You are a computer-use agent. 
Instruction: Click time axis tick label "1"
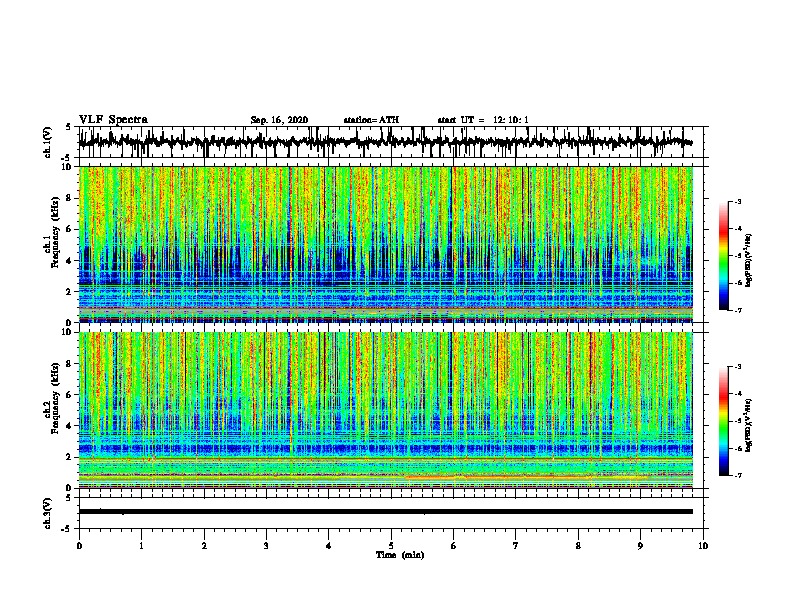coord(141,546)
